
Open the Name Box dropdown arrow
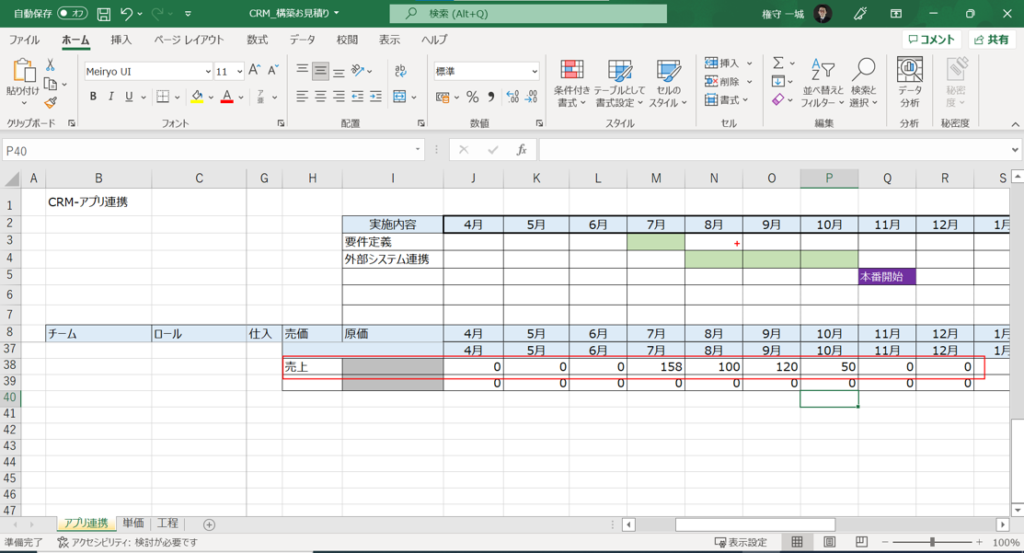point(417,150)
